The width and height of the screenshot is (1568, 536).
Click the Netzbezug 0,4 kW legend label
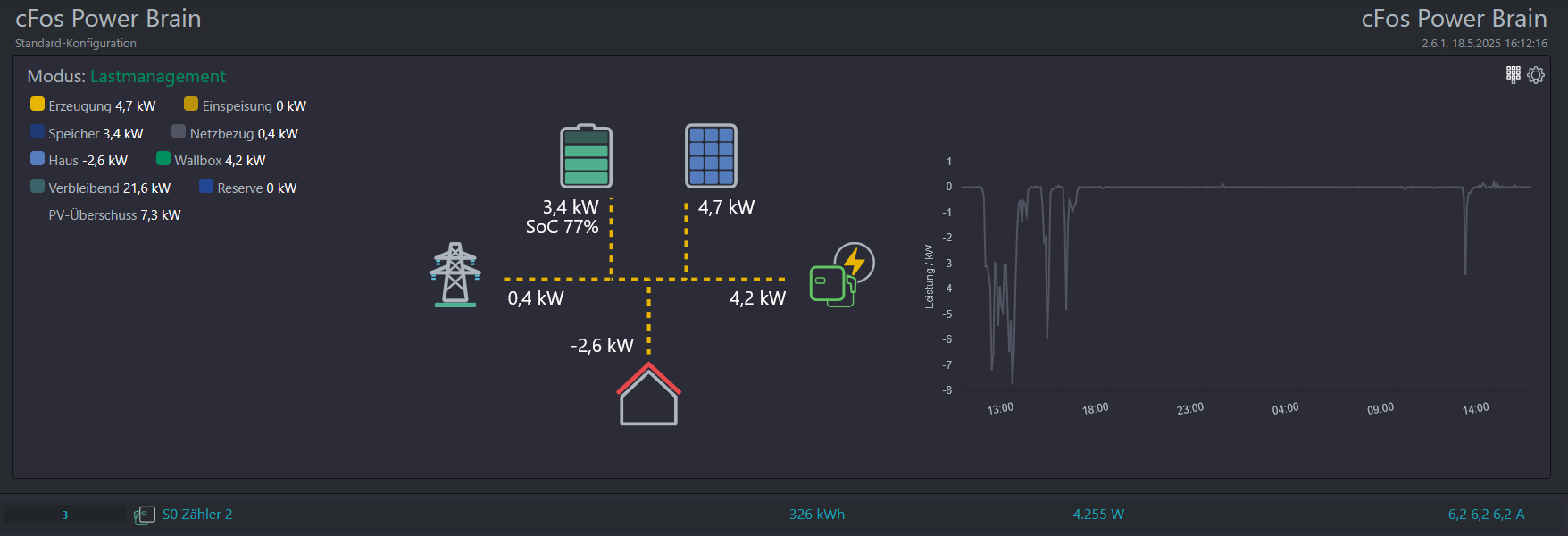[244, 134]
